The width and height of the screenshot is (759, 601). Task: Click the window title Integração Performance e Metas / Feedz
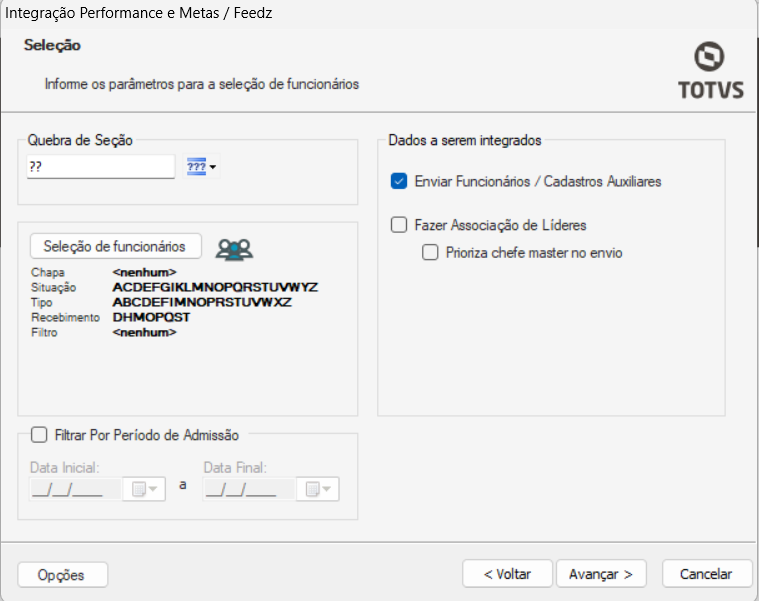(138, 13)
